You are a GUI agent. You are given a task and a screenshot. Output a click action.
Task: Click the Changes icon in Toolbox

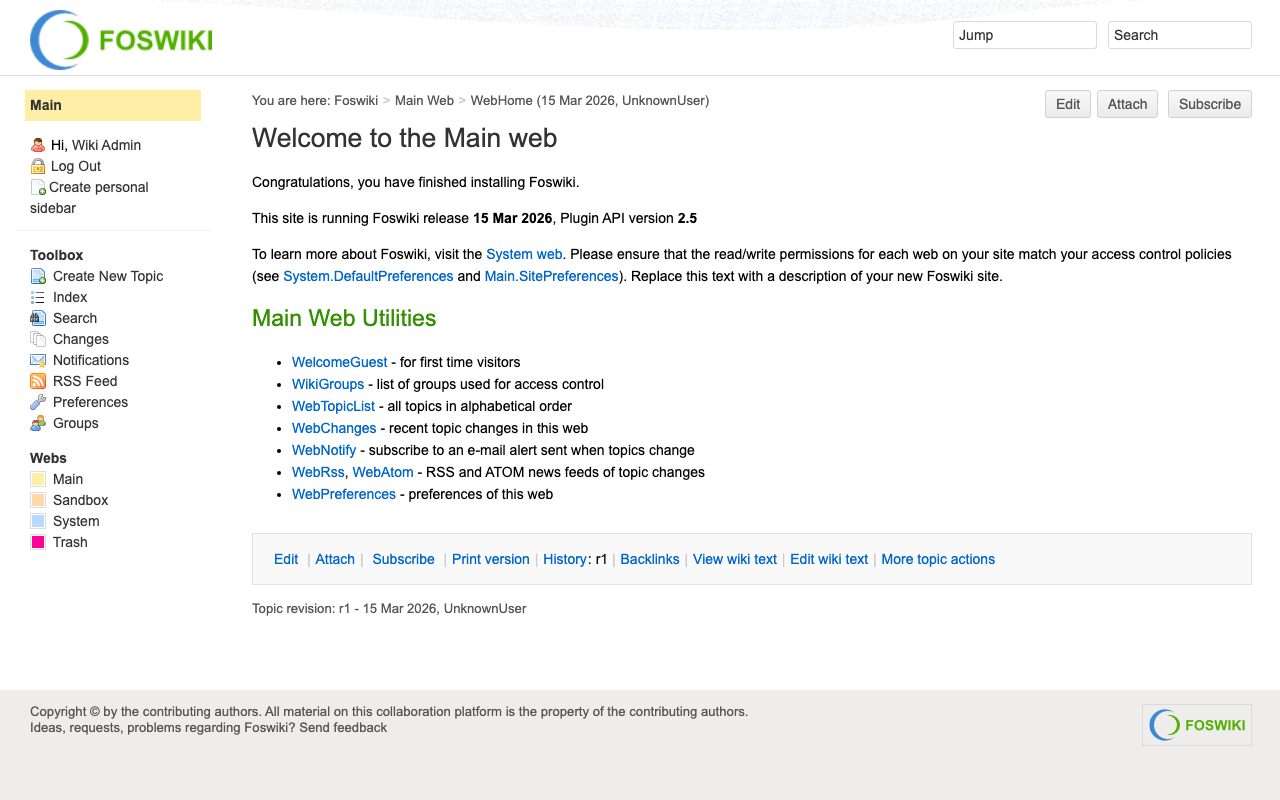coord(38,339)
